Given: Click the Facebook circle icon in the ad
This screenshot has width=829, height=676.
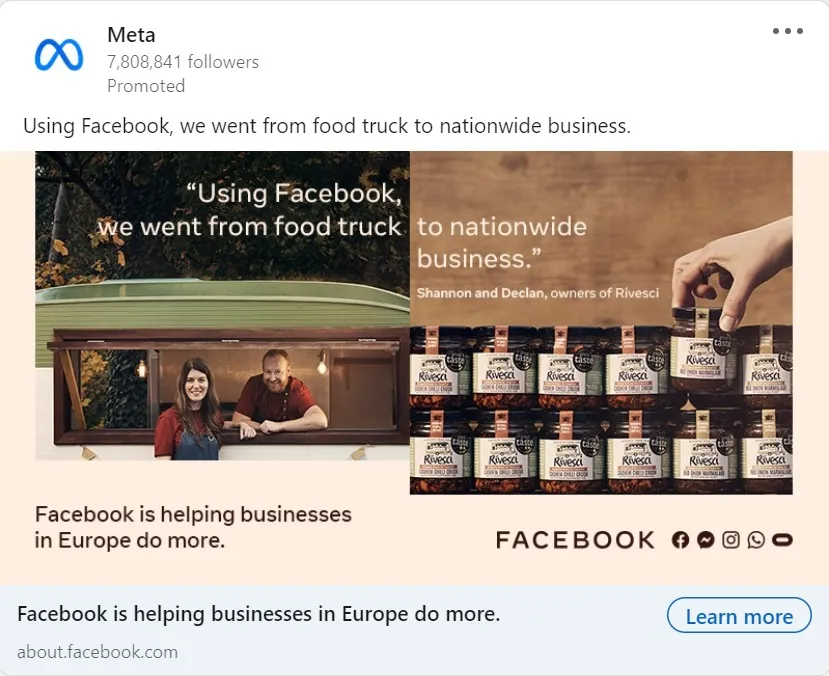Looking at the screenshot, I should coord(680,540).
